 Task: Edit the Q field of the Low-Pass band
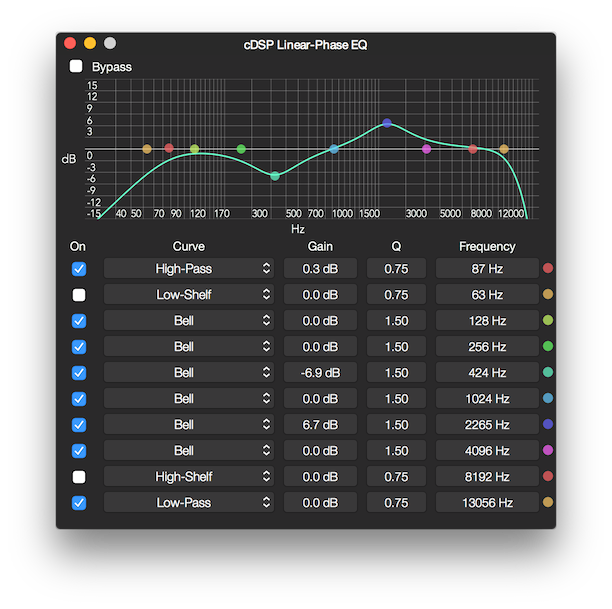[x=396, y=502]
